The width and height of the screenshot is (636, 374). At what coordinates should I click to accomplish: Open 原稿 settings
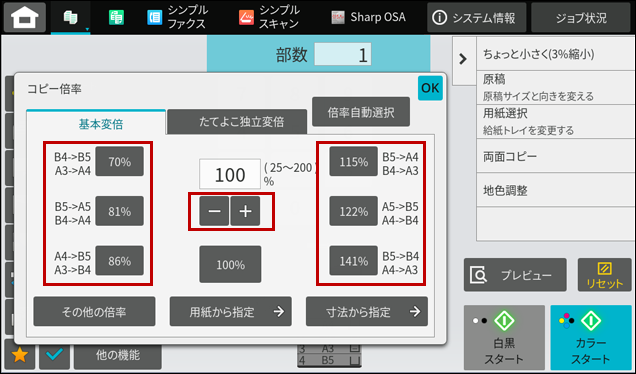point(556,88)
